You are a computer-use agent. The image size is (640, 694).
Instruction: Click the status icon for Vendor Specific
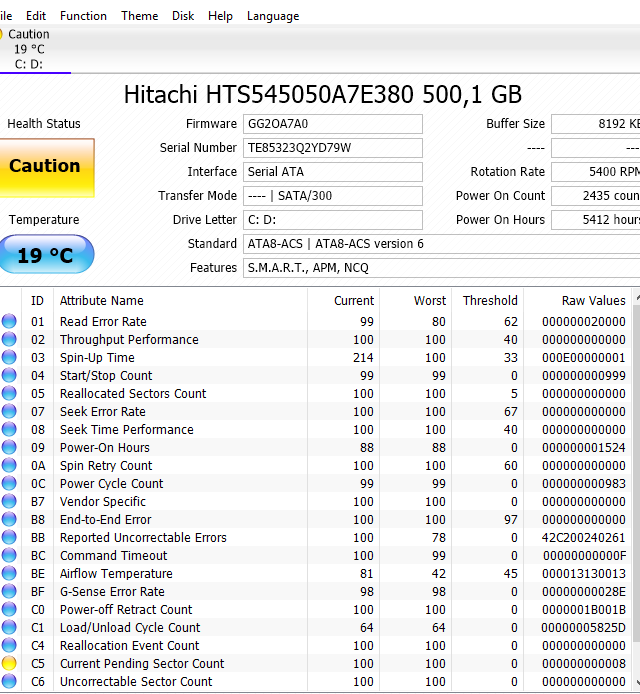pyautogui.click(x=9, y=501)
